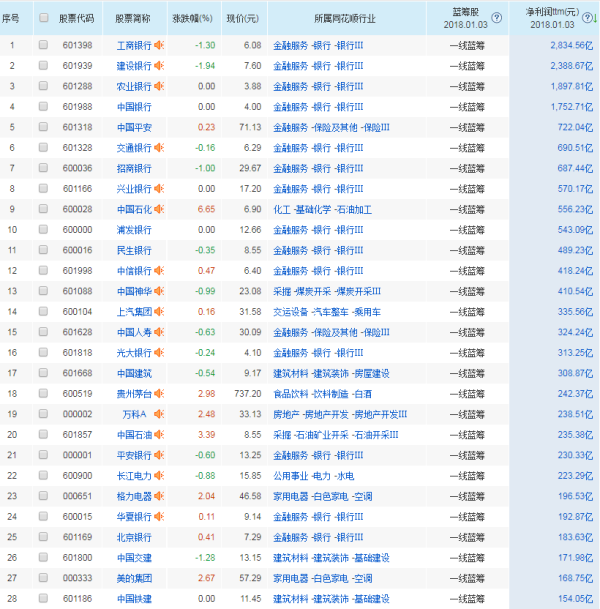This screenshot has height=609, width=600.
Task: Click speaker icon next to 平安银行
Action: click(x=159, y=455)
